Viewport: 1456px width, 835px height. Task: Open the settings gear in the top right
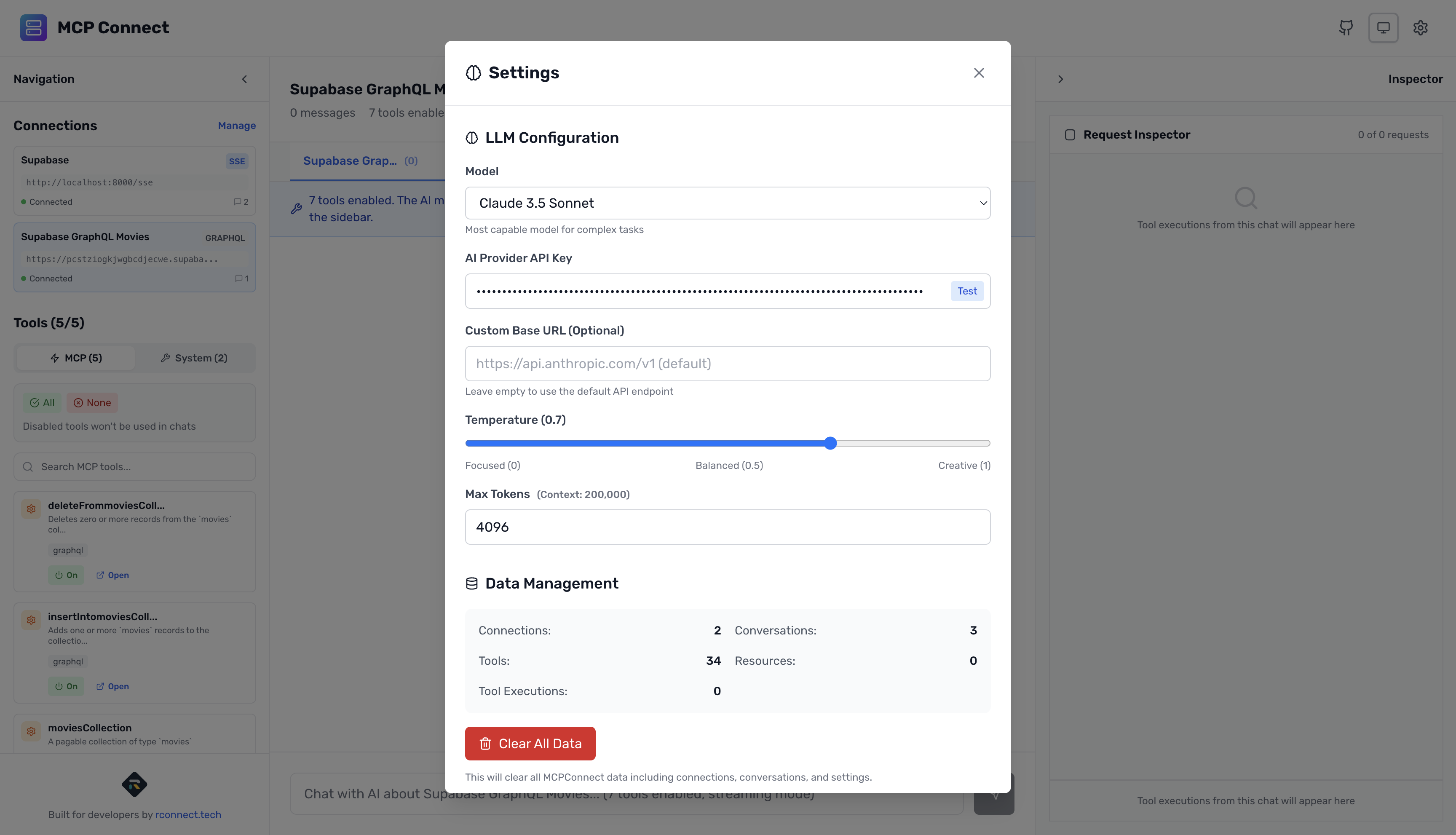[x=1421, y=27]
